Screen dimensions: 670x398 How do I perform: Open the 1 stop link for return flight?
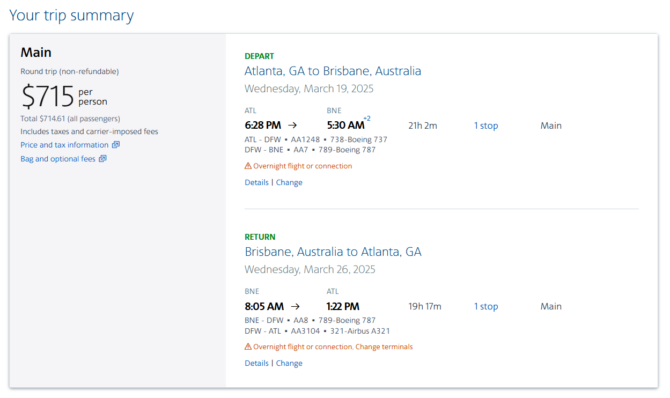click(x=486, y=307)
